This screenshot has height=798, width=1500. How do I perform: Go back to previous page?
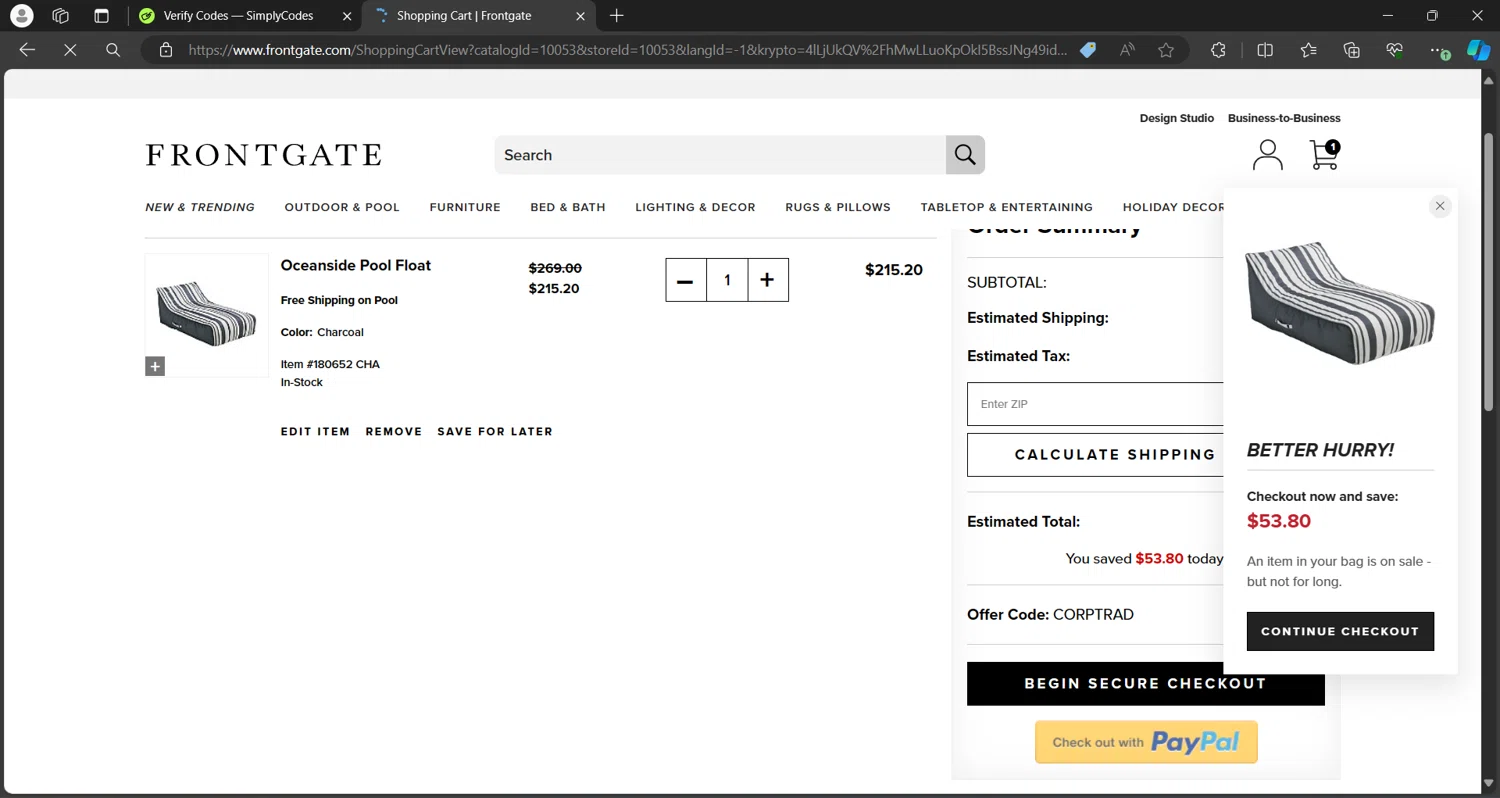click(27, 50)
